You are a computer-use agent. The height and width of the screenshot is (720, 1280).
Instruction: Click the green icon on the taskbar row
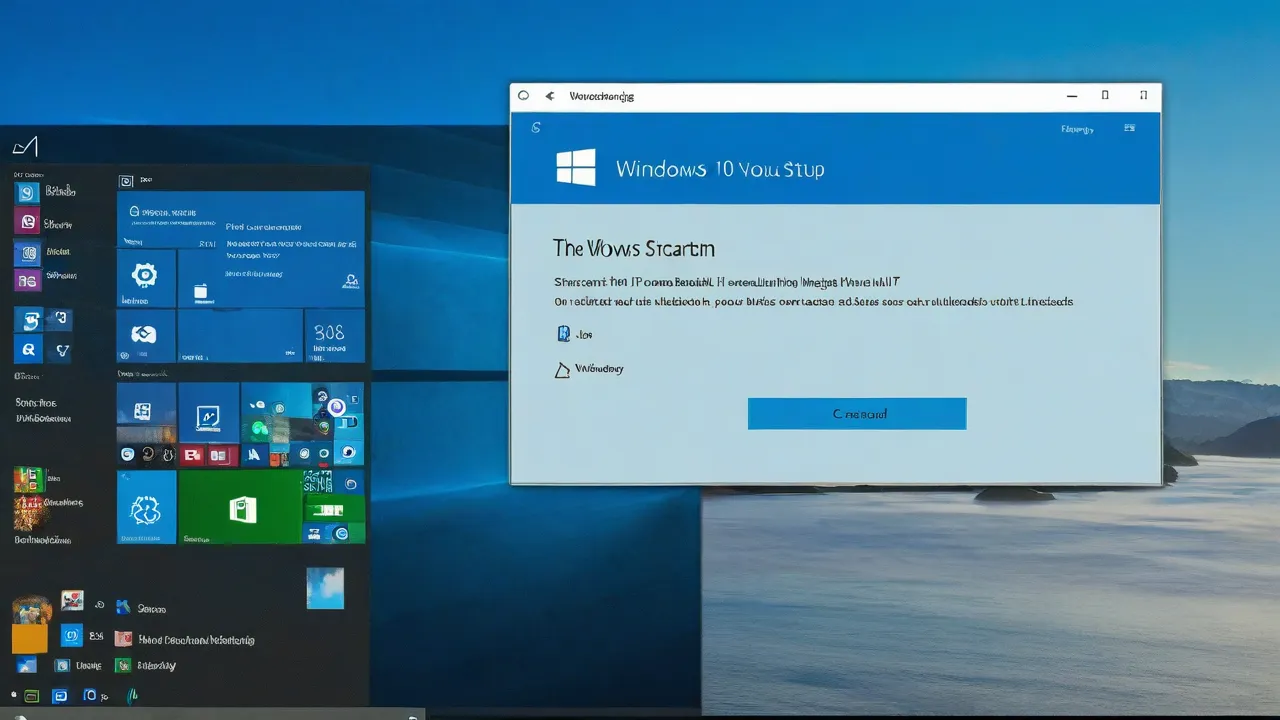(x=31, y=695)
